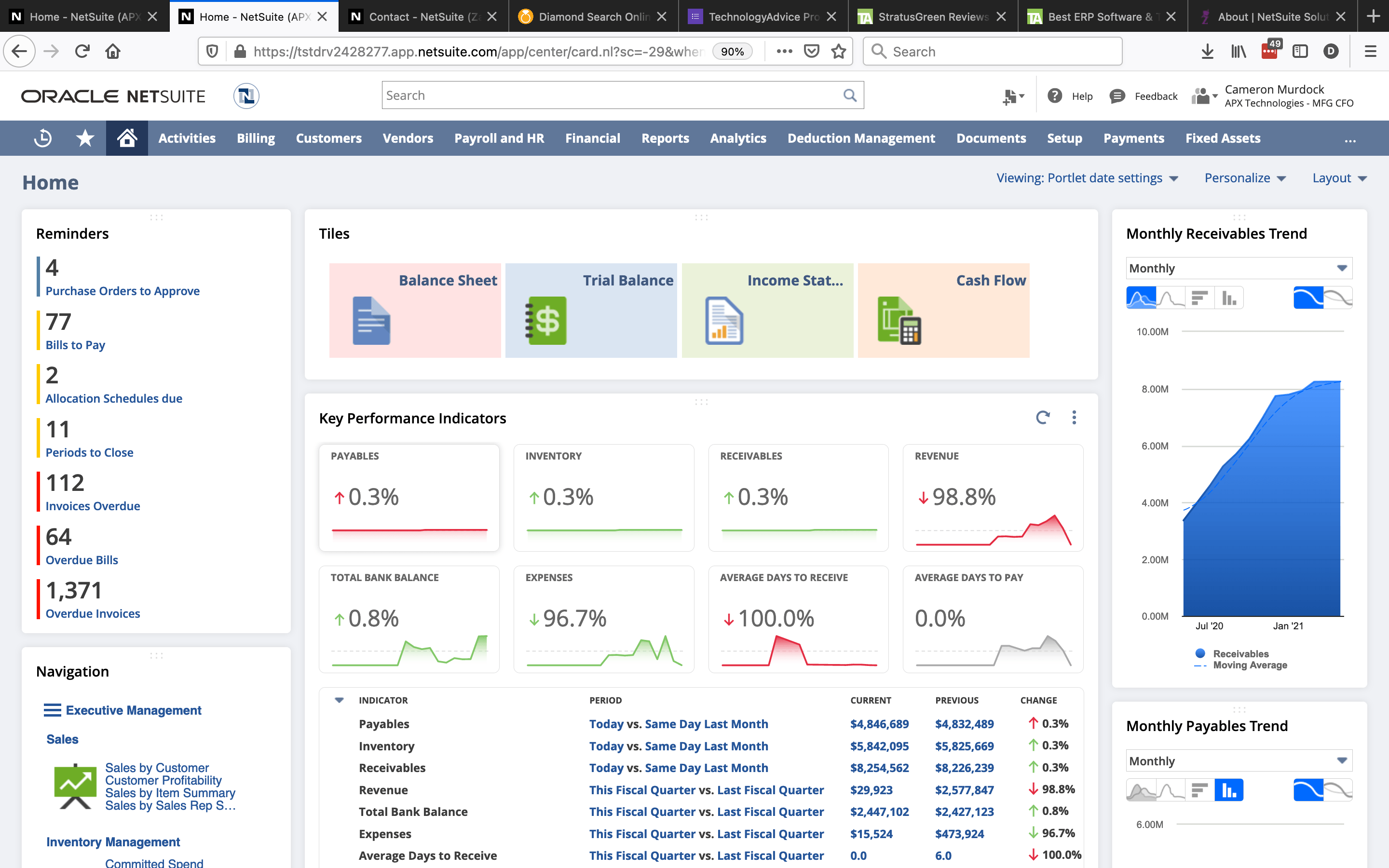Toggle the Shortcuts star icon
This screenshot has height=868, width=1389.
point(84,138)
